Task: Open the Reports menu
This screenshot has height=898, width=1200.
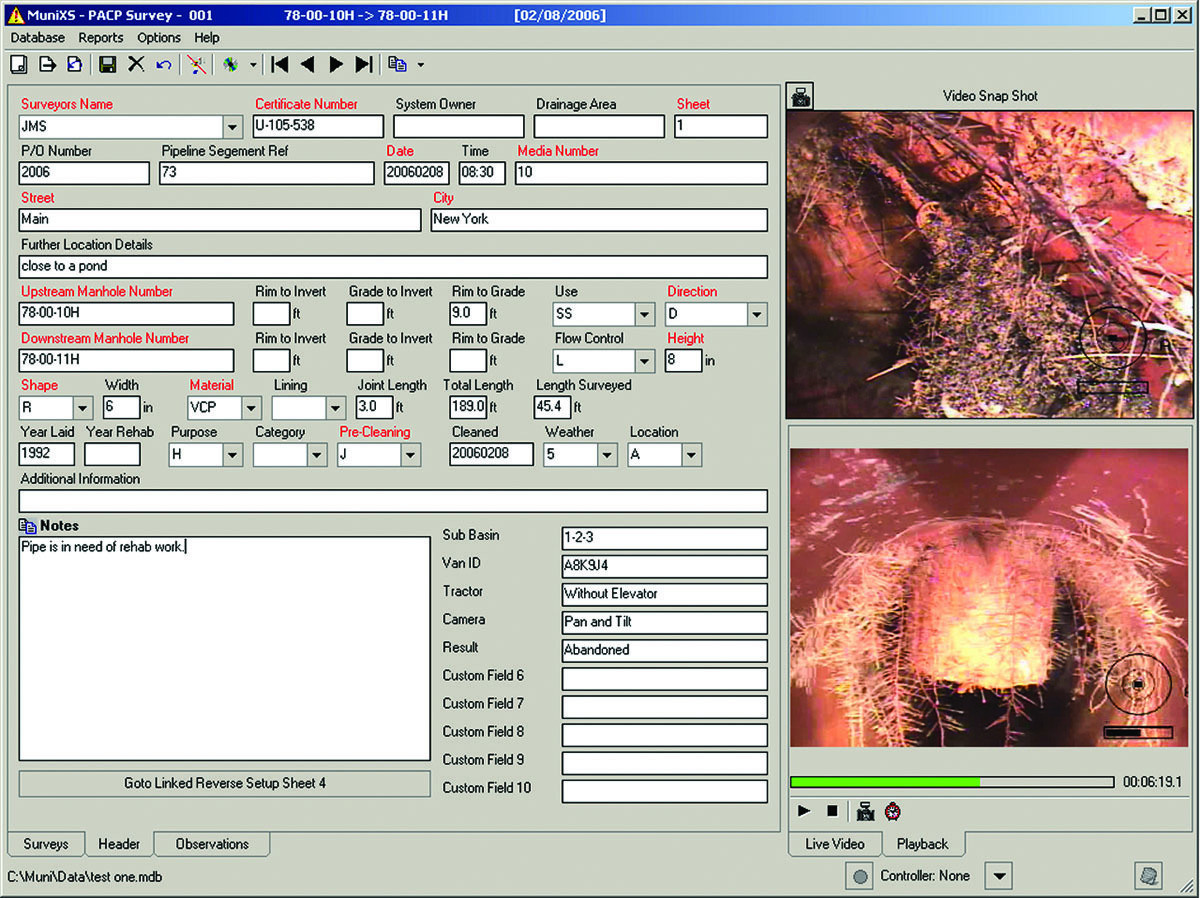Action: click(x=100, y=38)
